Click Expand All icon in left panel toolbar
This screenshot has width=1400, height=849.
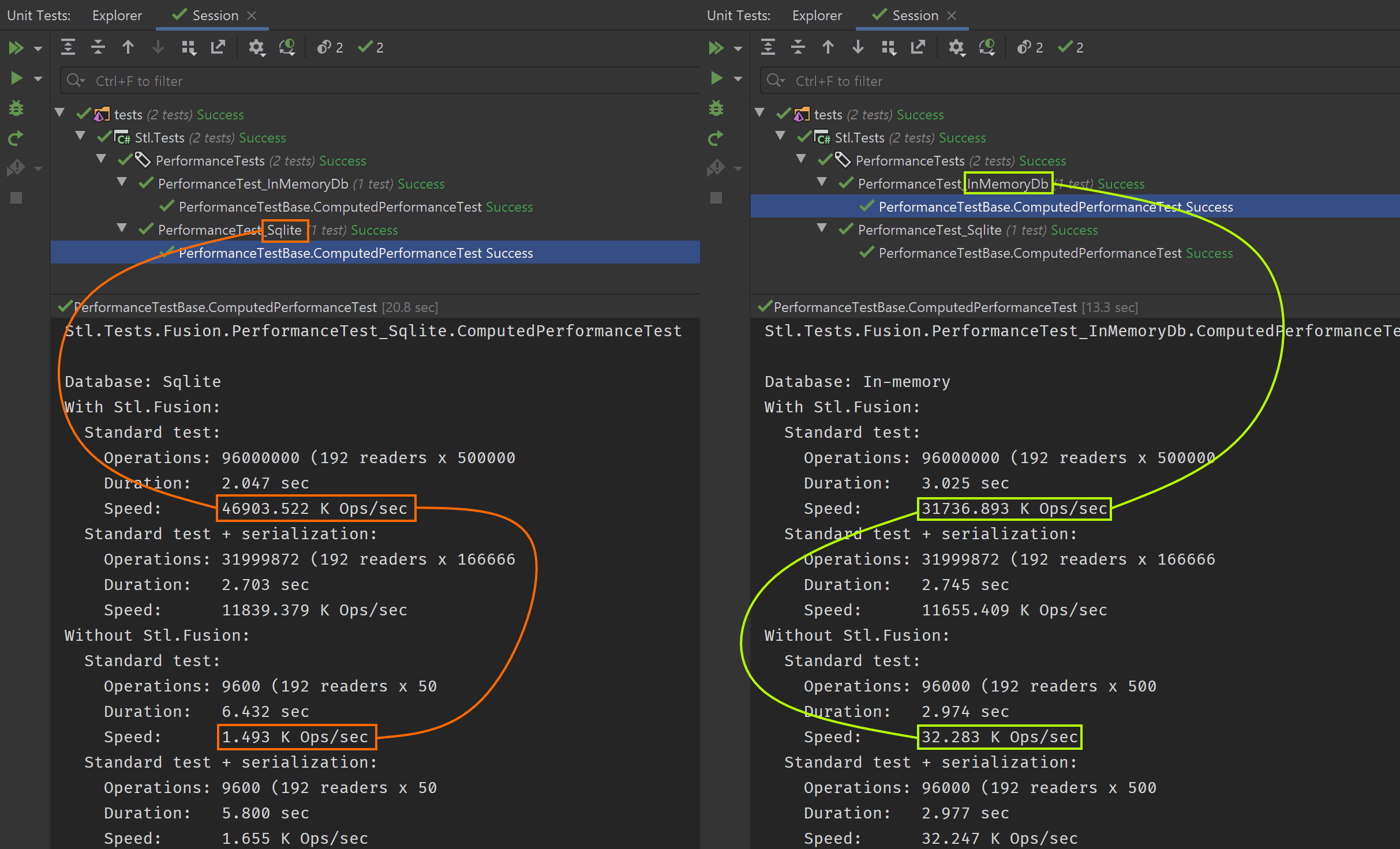[68, 47]
